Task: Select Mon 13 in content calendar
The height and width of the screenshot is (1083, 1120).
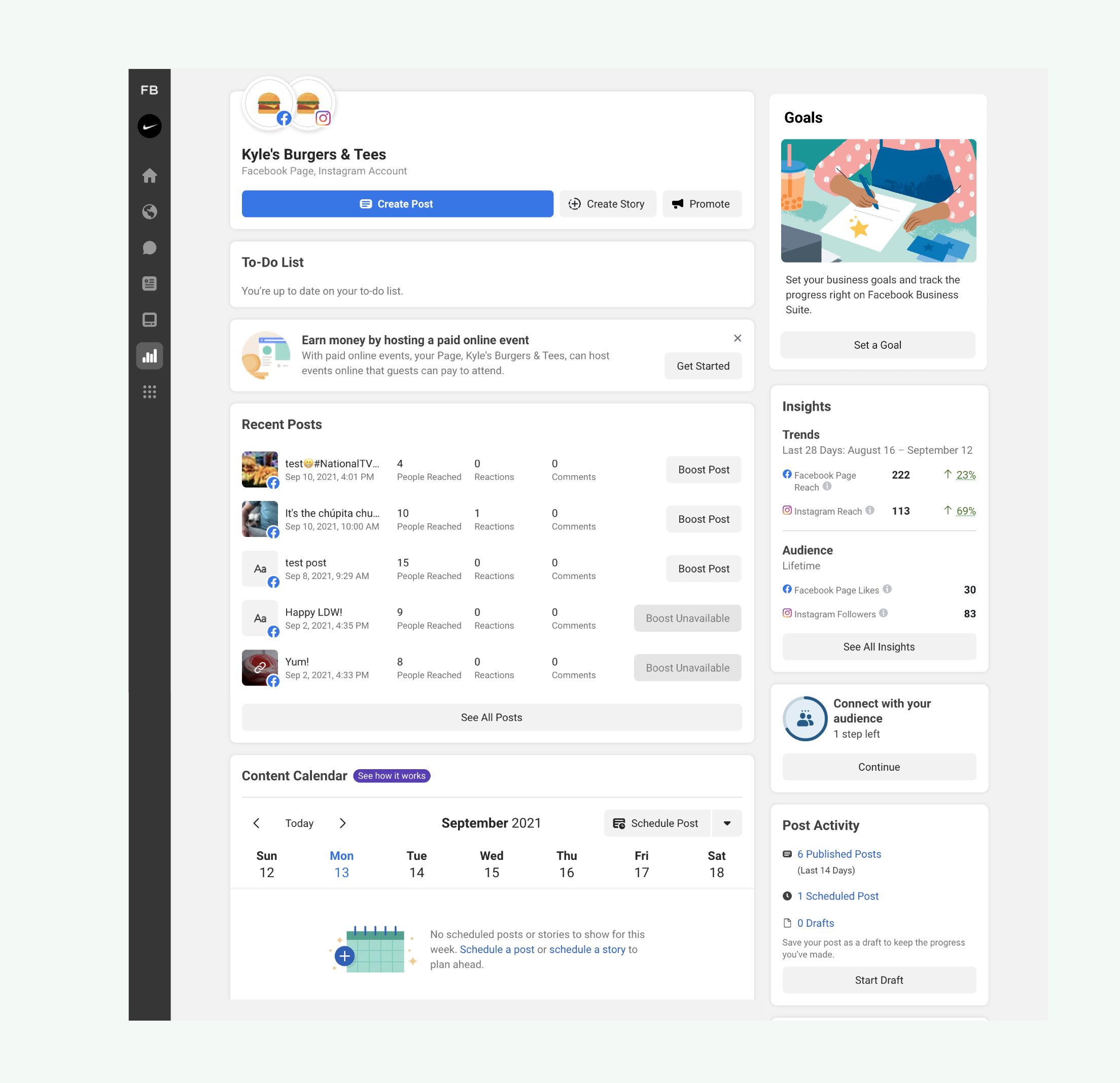Action: pyautogui.click(x=341, y=863)
